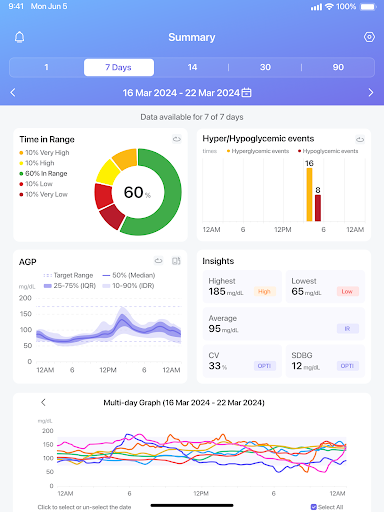384x512 pixels.
Task: Open notifications bell icon
Action: (x=20, y=37)
